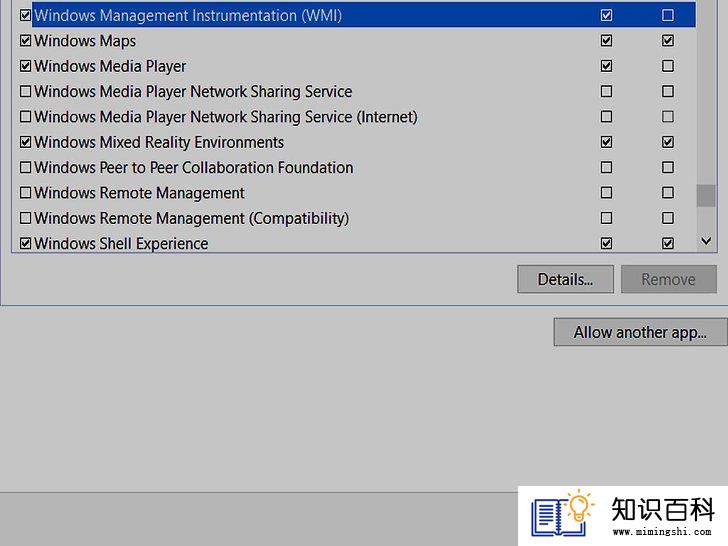Screen dimensions: 728x546
Task: Check Windows Media Player Network Sharing Service app checkbox
Action: point(26,91)
